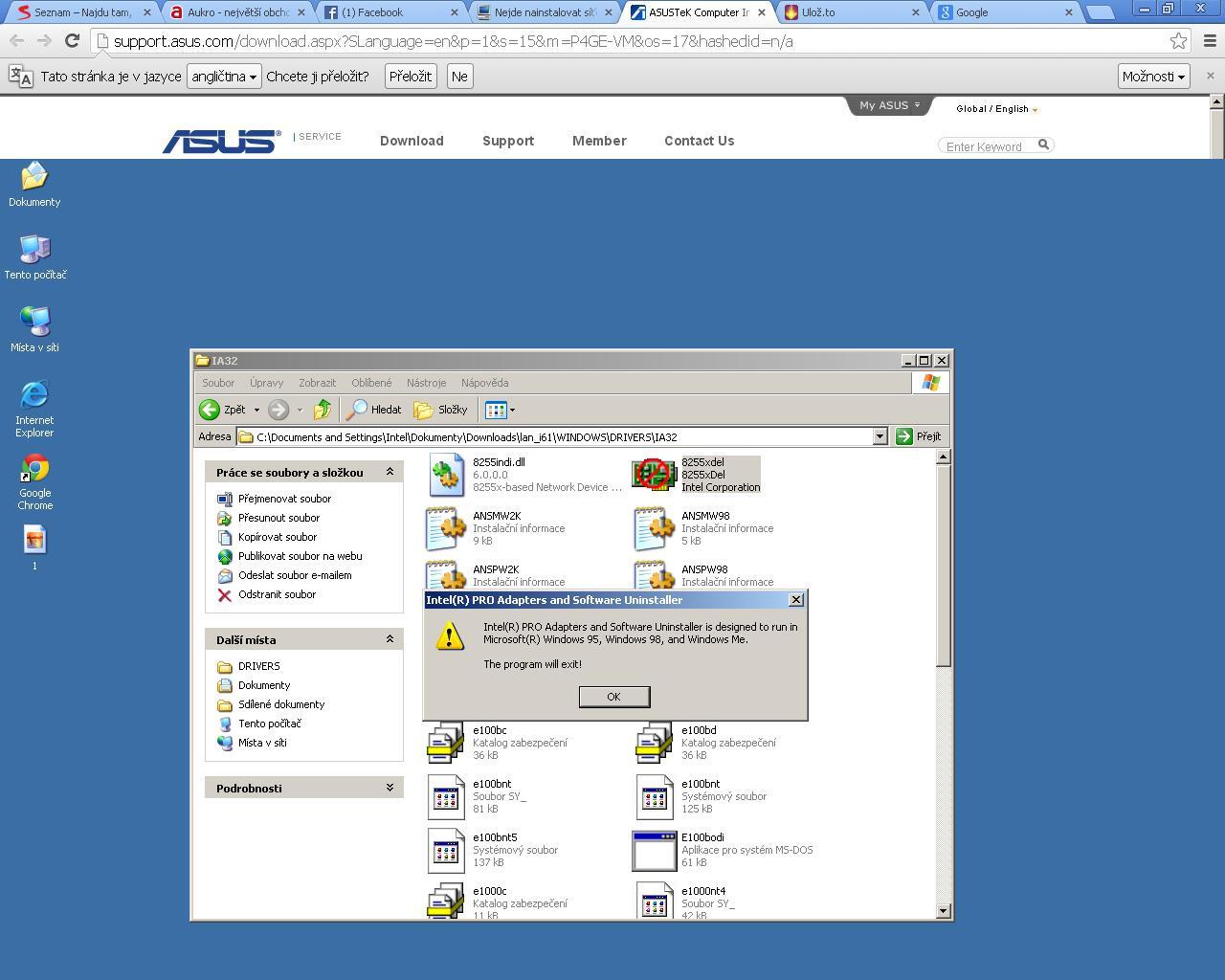Select the ANSMW2K setup information file icon
This screenshot has height=980, width=1225.
446,529
